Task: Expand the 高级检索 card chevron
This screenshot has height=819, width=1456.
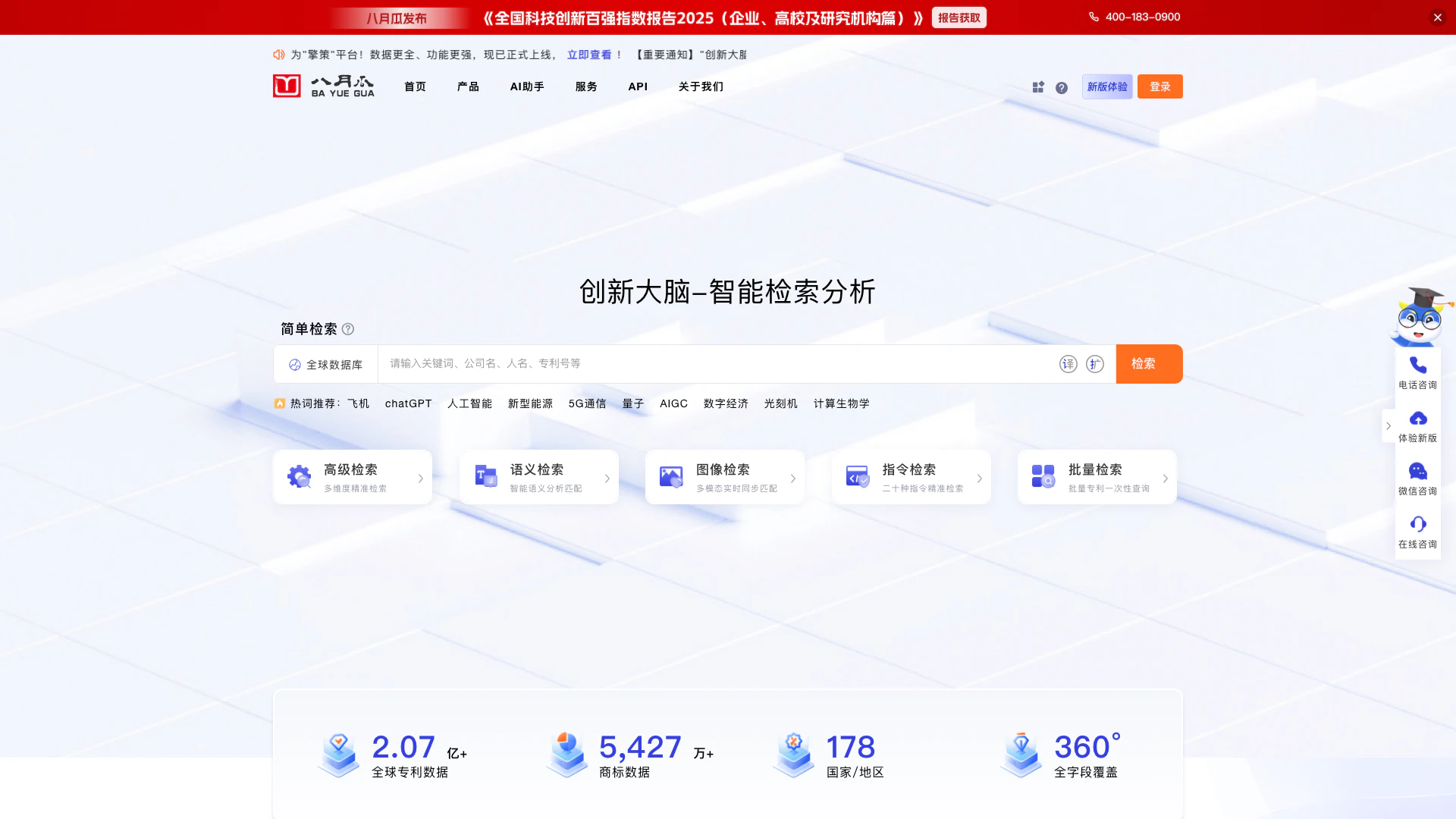Action: [421, 479]
